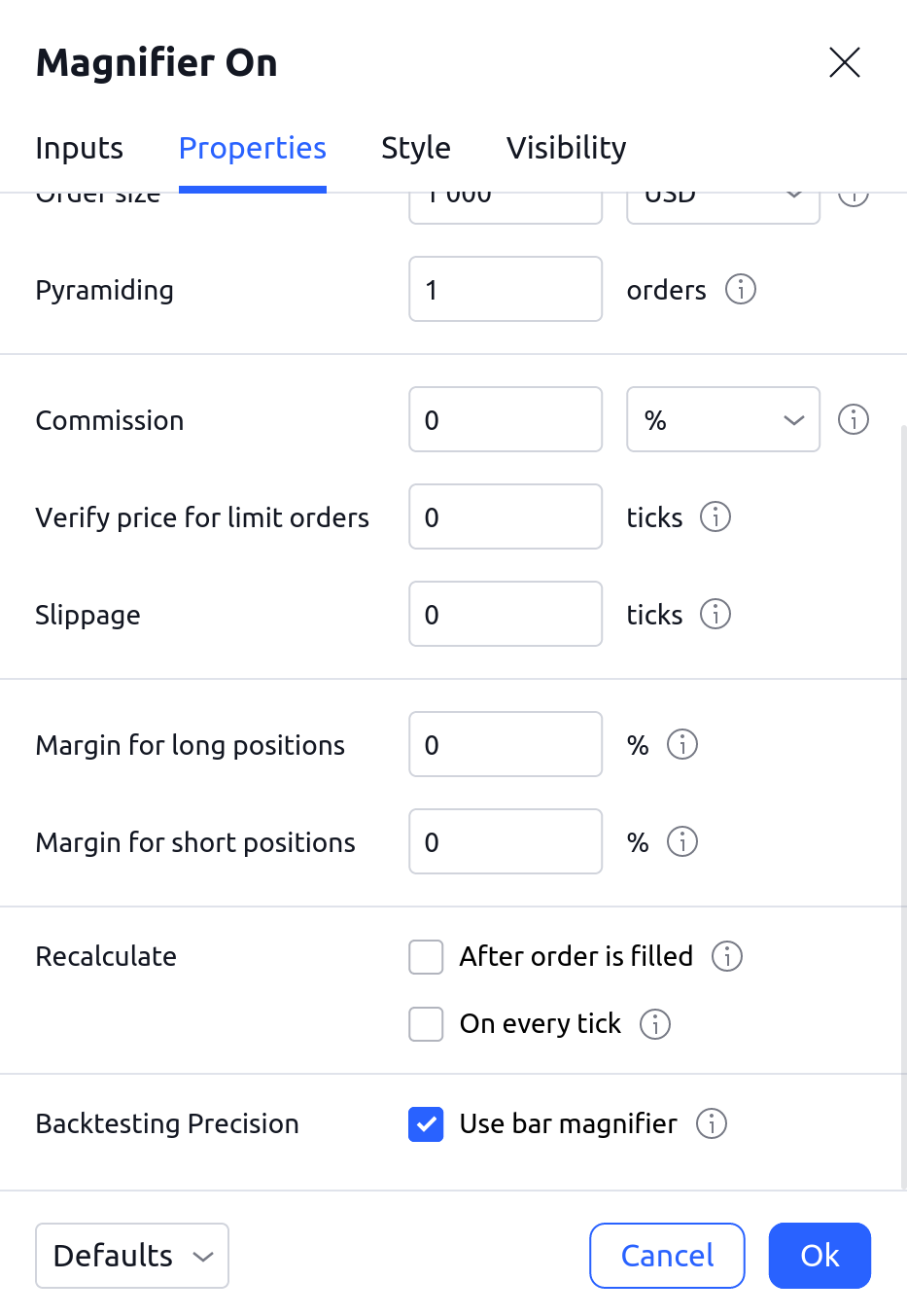The height and width of the screenshot is (1316, 907).
Task: Enable After order is filled checkbox
Action: (426, 957)
